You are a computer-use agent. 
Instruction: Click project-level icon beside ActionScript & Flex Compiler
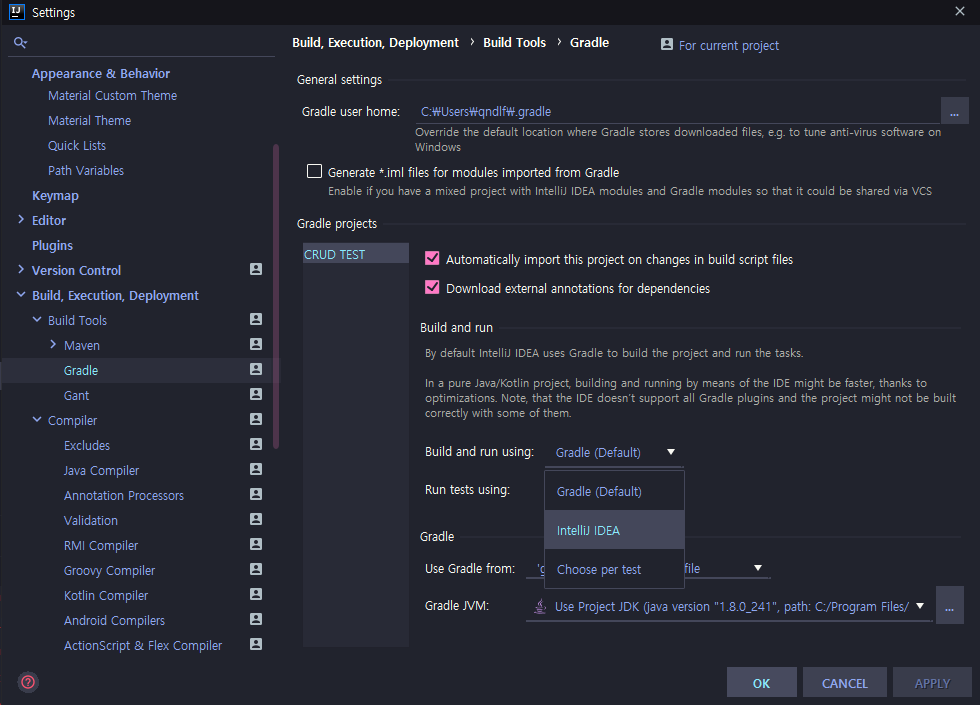(256, 644)
